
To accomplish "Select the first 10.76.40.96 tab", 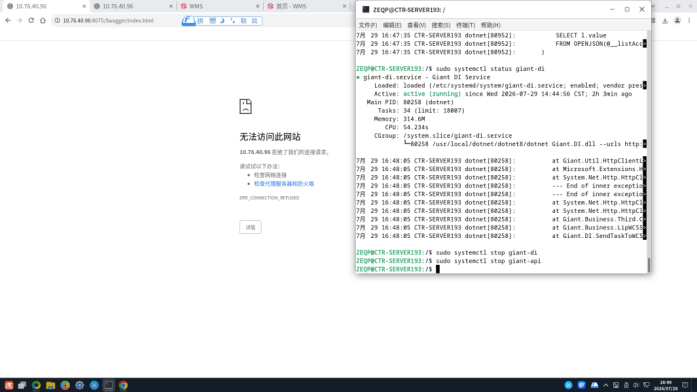I will 44,6.
